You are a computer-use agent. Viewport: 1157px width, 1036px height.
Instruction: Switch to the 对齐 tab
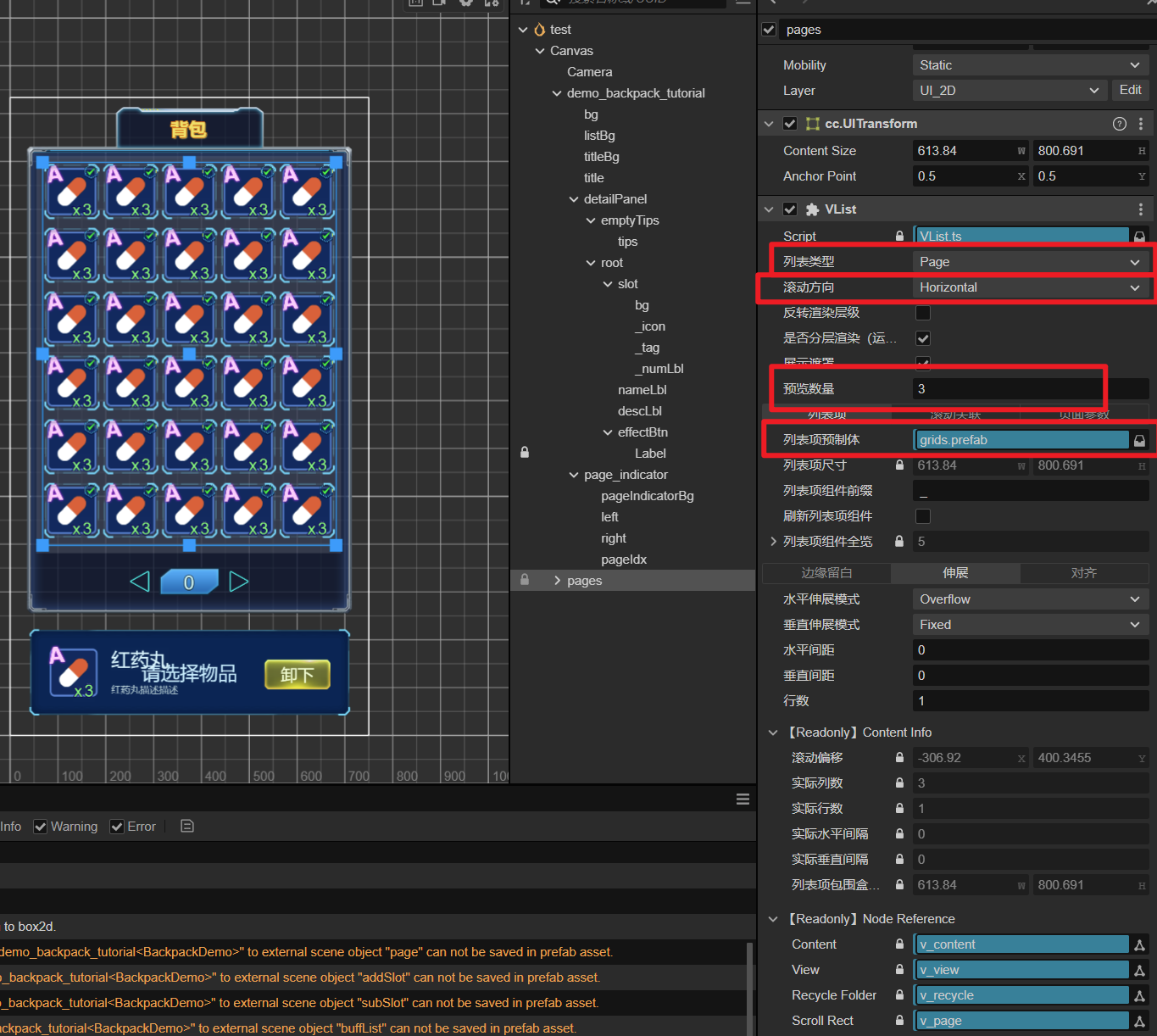[x=1084, y=573]
